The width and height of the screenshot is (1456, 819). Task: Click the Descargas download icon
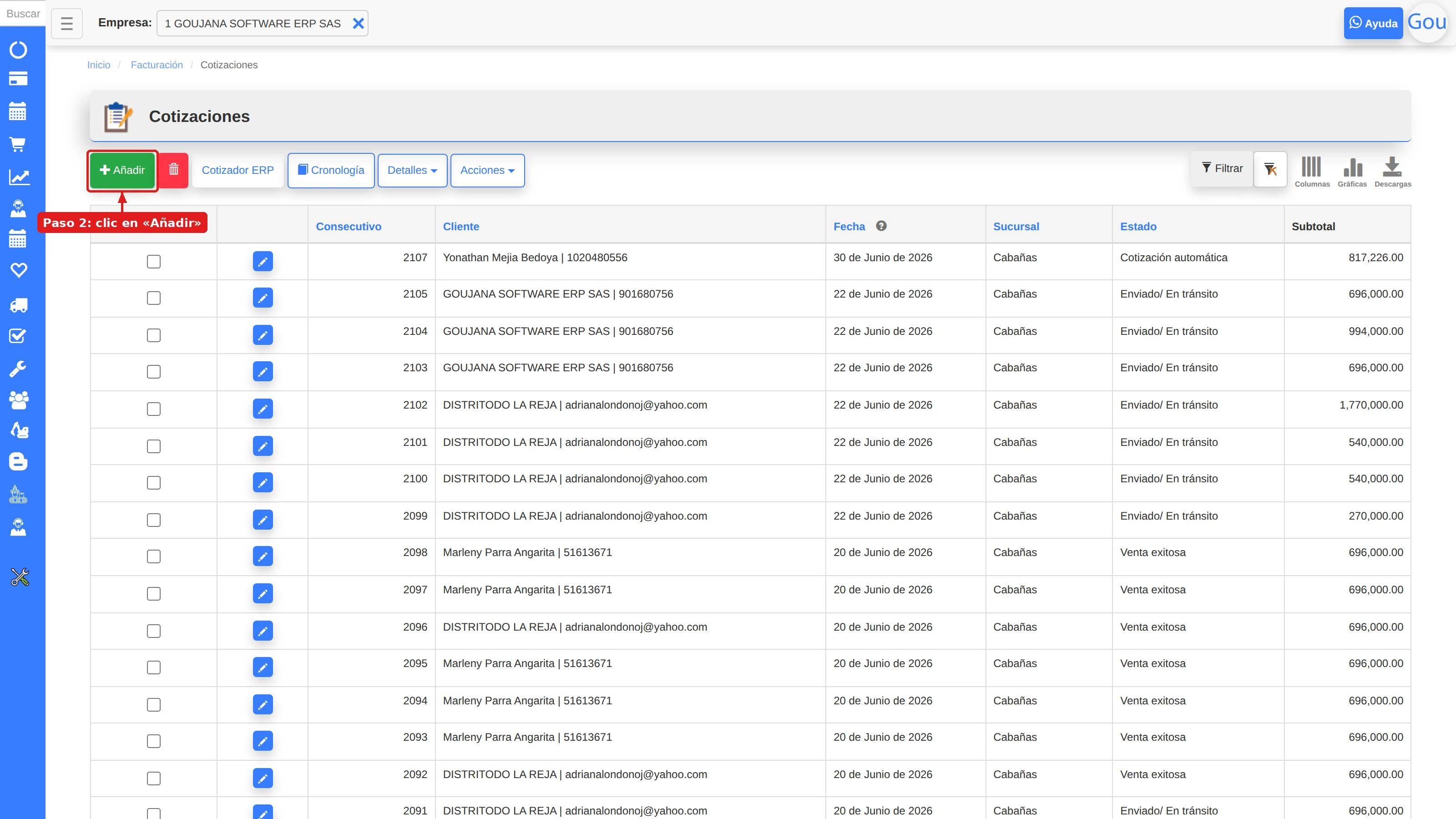(x=1392, y=172)
